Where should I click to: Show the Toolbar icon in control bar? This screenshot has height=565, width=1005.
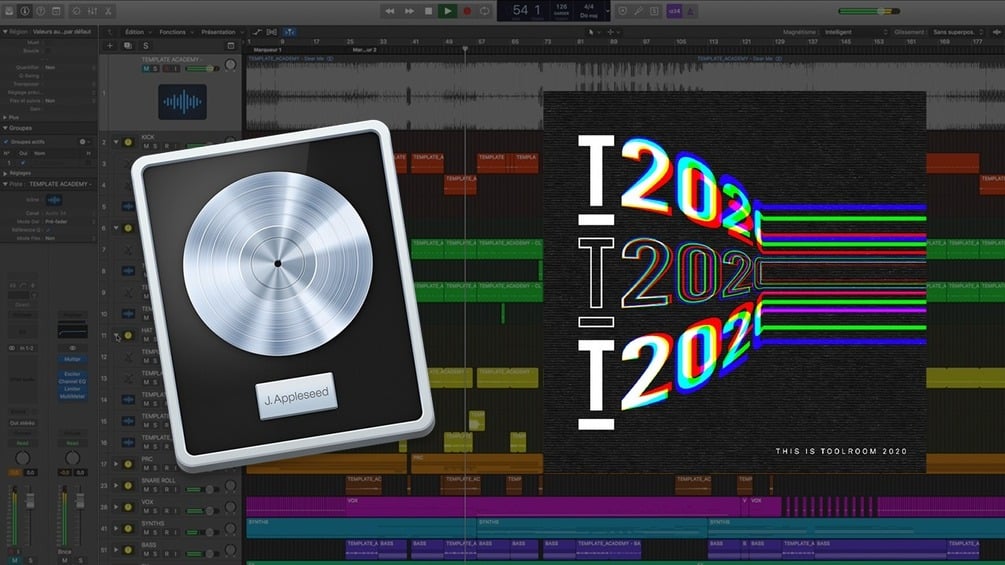click(56, 11)
